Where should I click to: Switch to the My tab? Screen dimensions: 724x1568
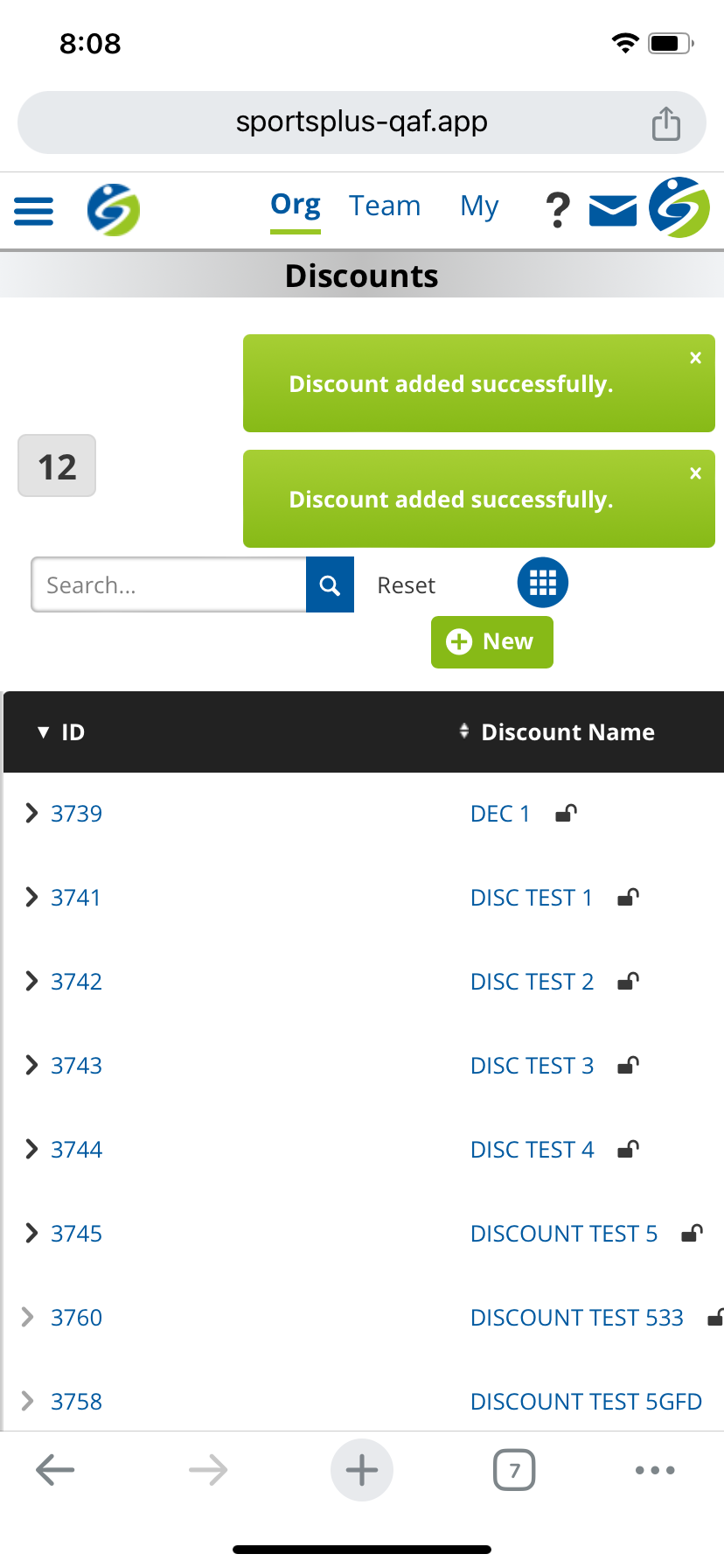(x=479, y=206)
